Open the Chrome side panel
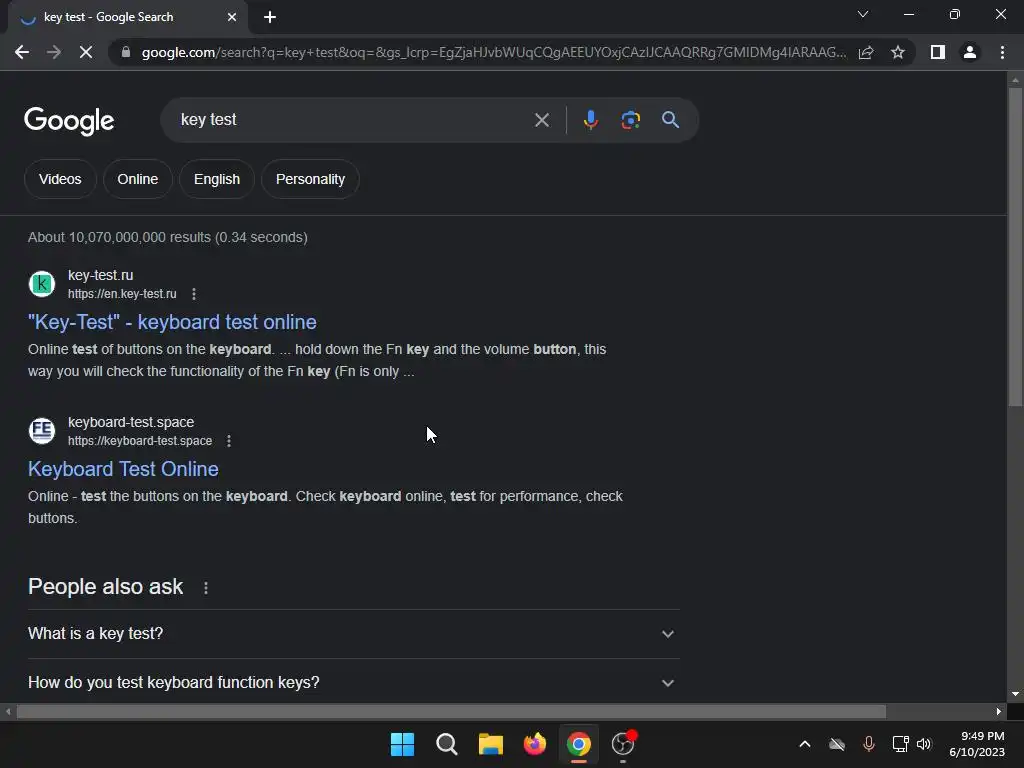 pyautogui.click(x=938, y=52)
